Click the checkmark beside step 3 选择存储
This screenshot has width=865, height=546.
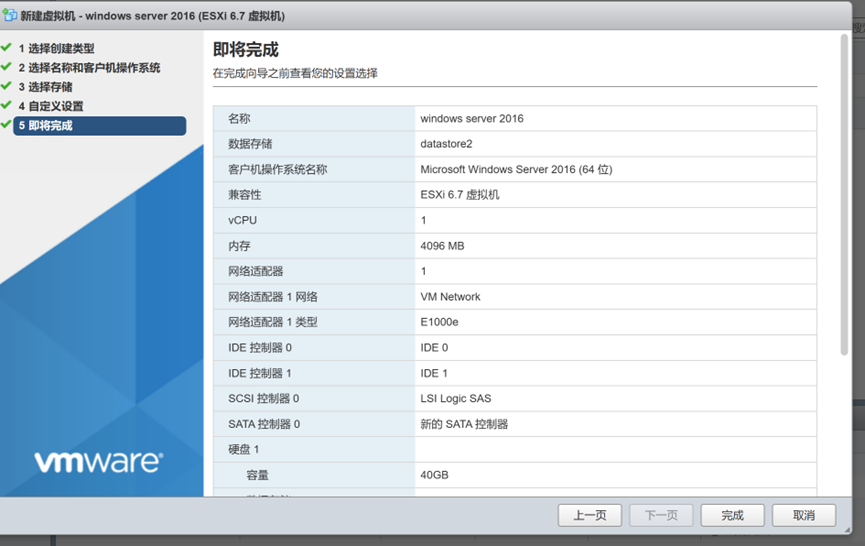(7, 87)
